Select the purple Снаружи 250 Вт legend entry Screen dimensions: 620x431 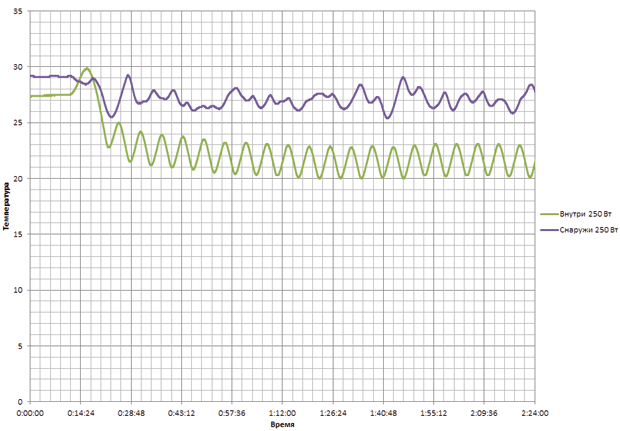[x=579, y=230]
